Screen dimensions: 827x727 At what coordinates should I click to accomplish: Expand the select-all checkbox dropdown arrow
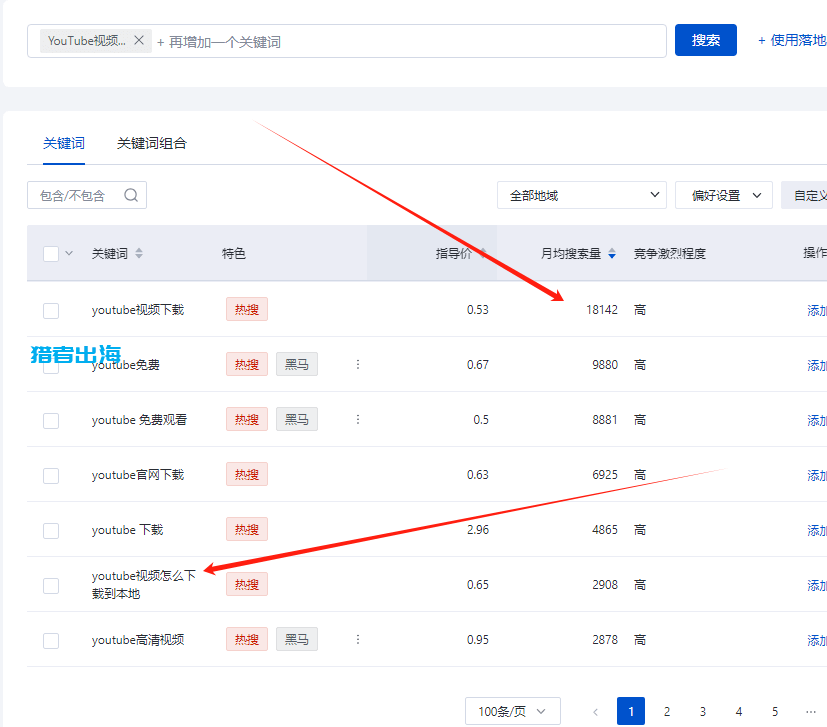tap(69, 253)
